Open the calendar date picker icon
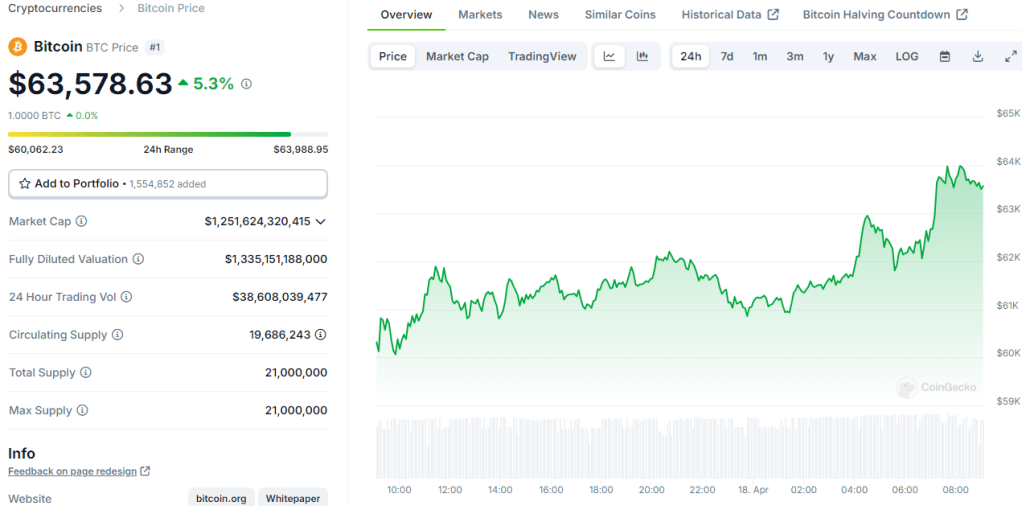The width and height of the screenshot is (1022, 506). click(944, 56)
